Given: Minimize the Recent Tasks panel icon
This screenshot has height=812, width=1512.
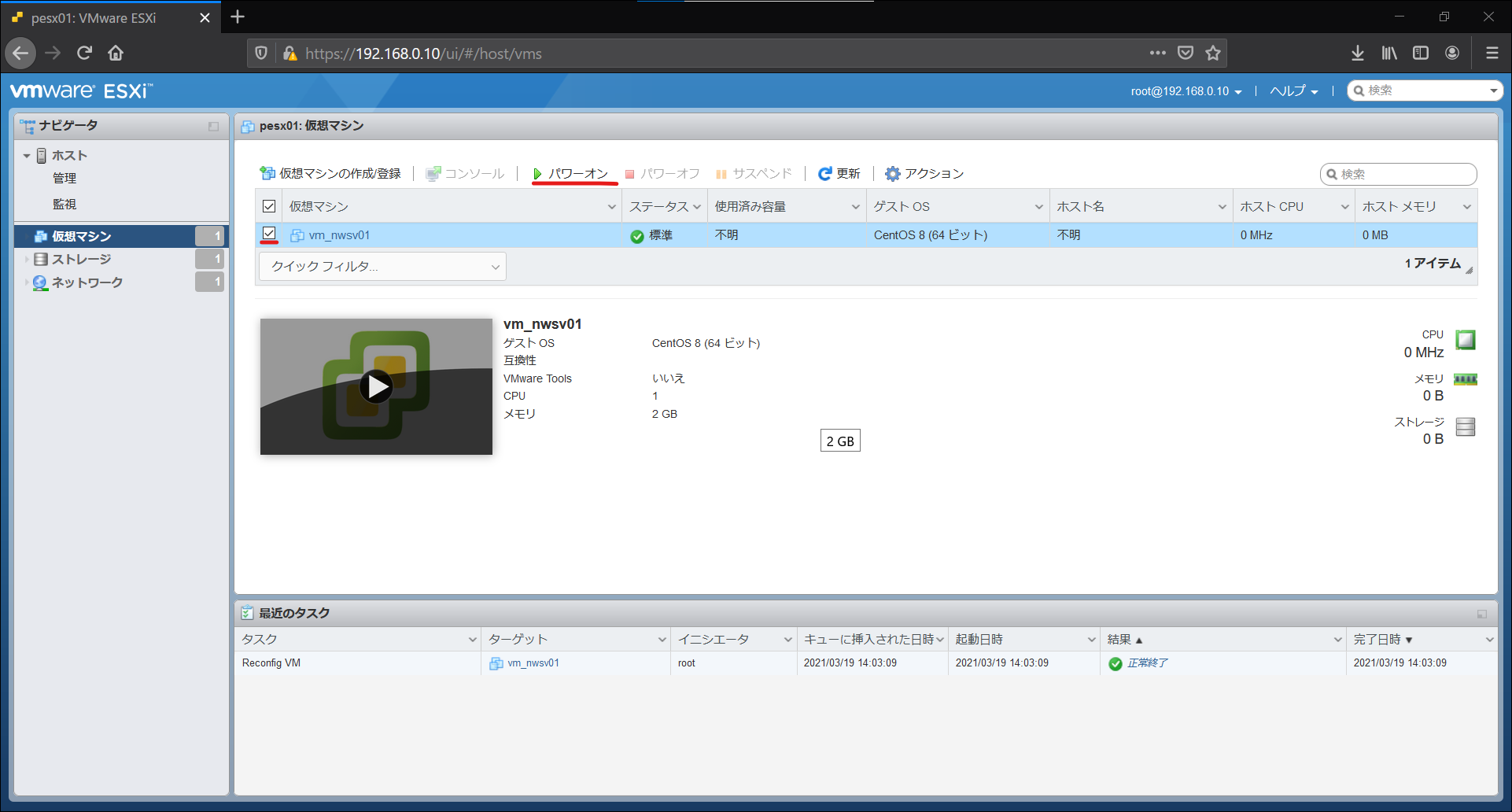Looking at the screenshot, I should pyautogui.click(x=1482, y=614).
